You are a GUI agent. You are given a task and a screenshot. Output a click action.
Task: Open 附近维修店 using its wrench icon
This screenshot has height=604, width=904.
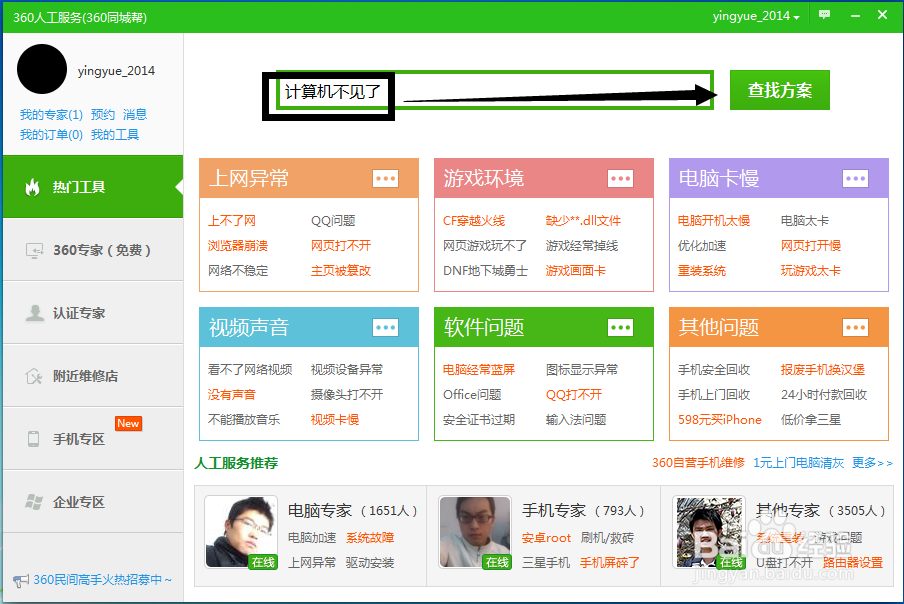tap(35, 376)
